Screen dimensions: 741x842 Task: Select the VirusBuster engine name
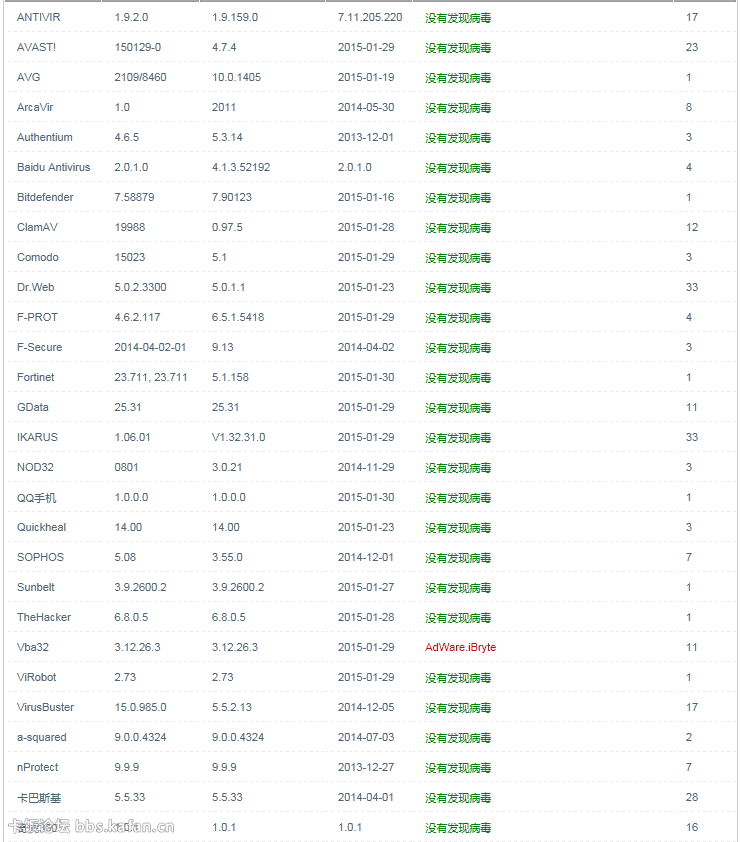click(45, 708)
